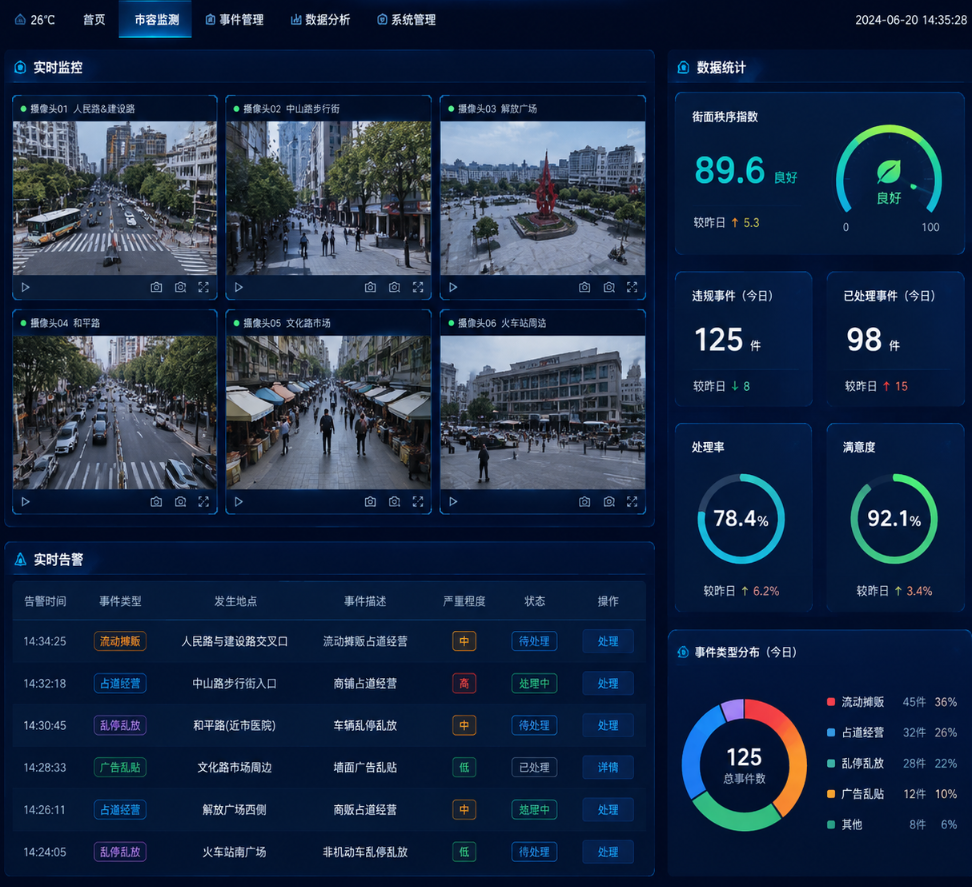Open the 事件管理 tab
The image size is (972, 887).
[234, 20]
